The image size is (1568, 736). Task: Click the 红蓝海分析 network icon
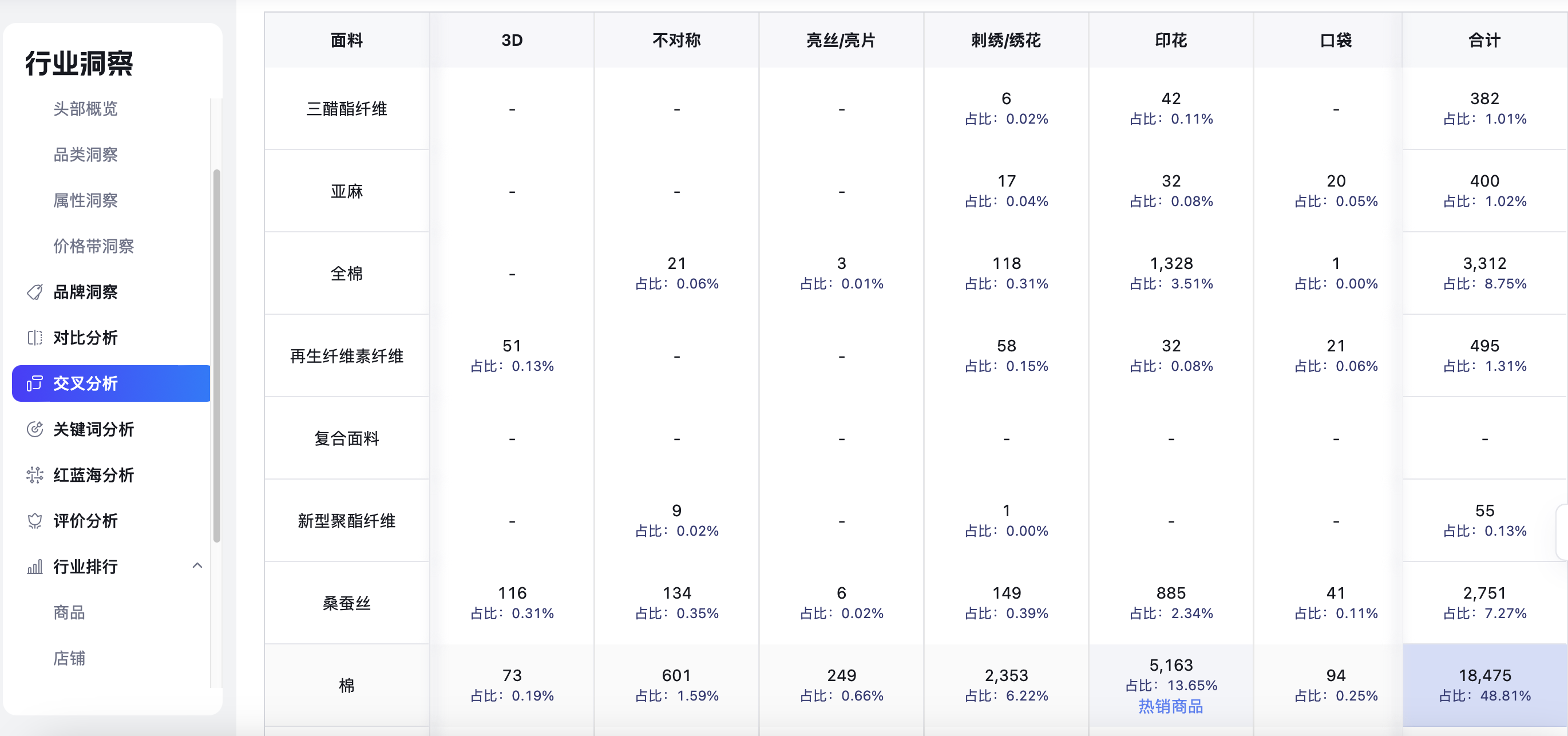tap(35, 475)
